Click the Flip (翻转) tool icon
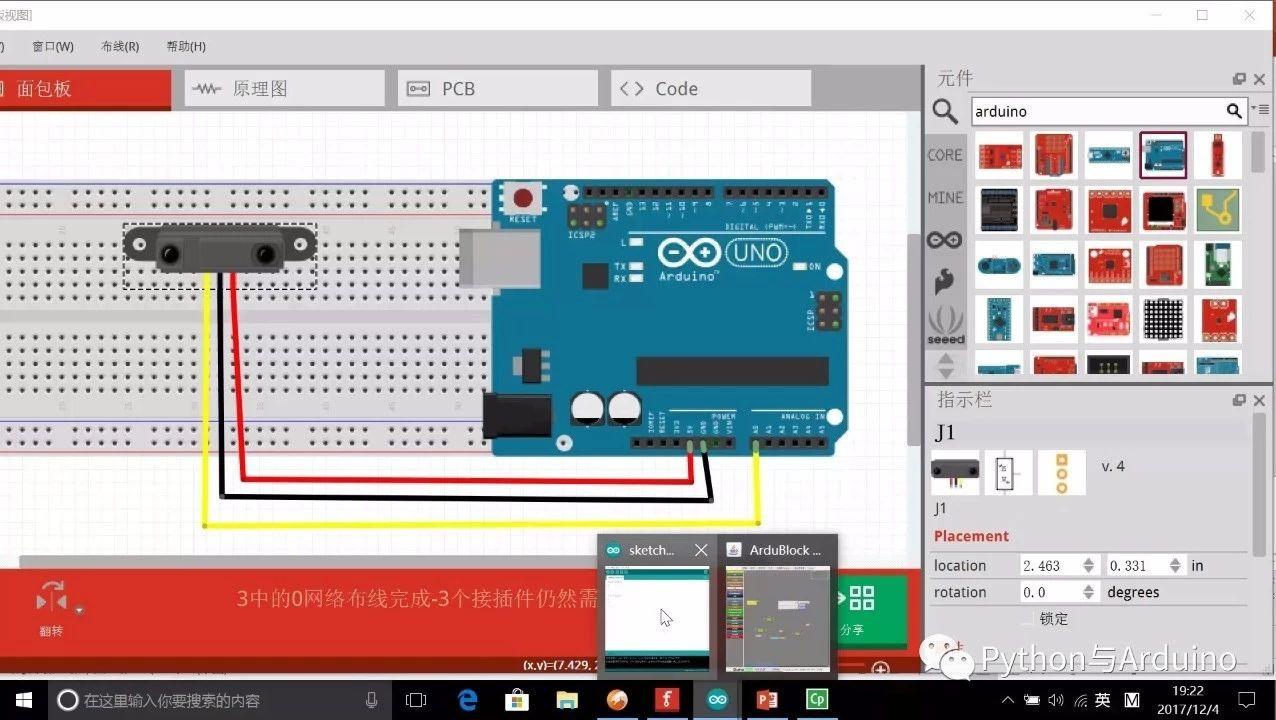Image resolution: width=1276 pixels, height=720 pixels. pos(51,598)
